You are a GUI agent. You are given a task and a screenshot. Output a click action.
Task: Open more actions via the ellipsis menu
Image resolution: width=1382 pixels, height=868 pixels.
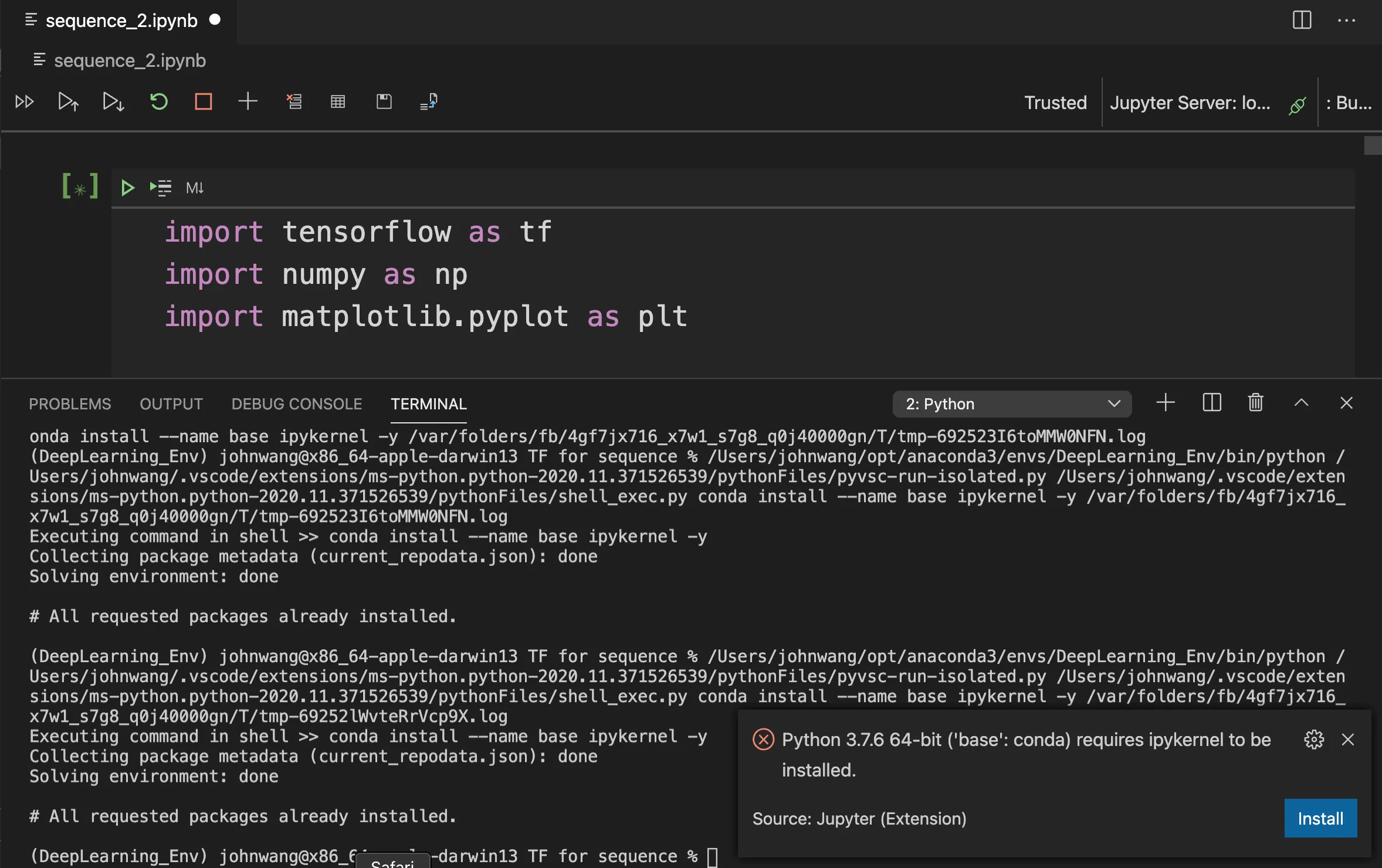coord(1347,21)
